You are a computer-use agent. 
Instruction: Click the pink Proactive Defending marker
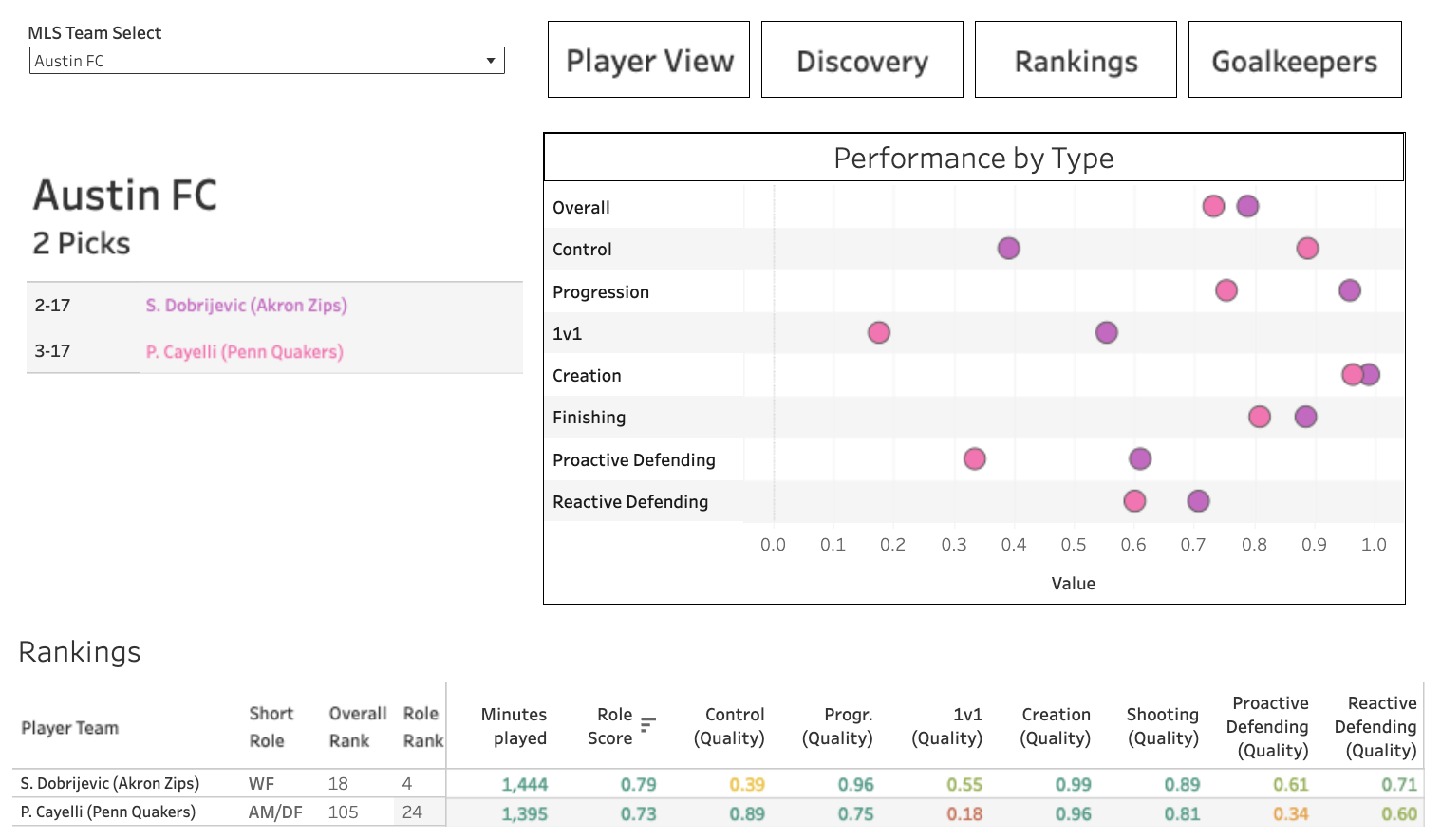(975, 459)
